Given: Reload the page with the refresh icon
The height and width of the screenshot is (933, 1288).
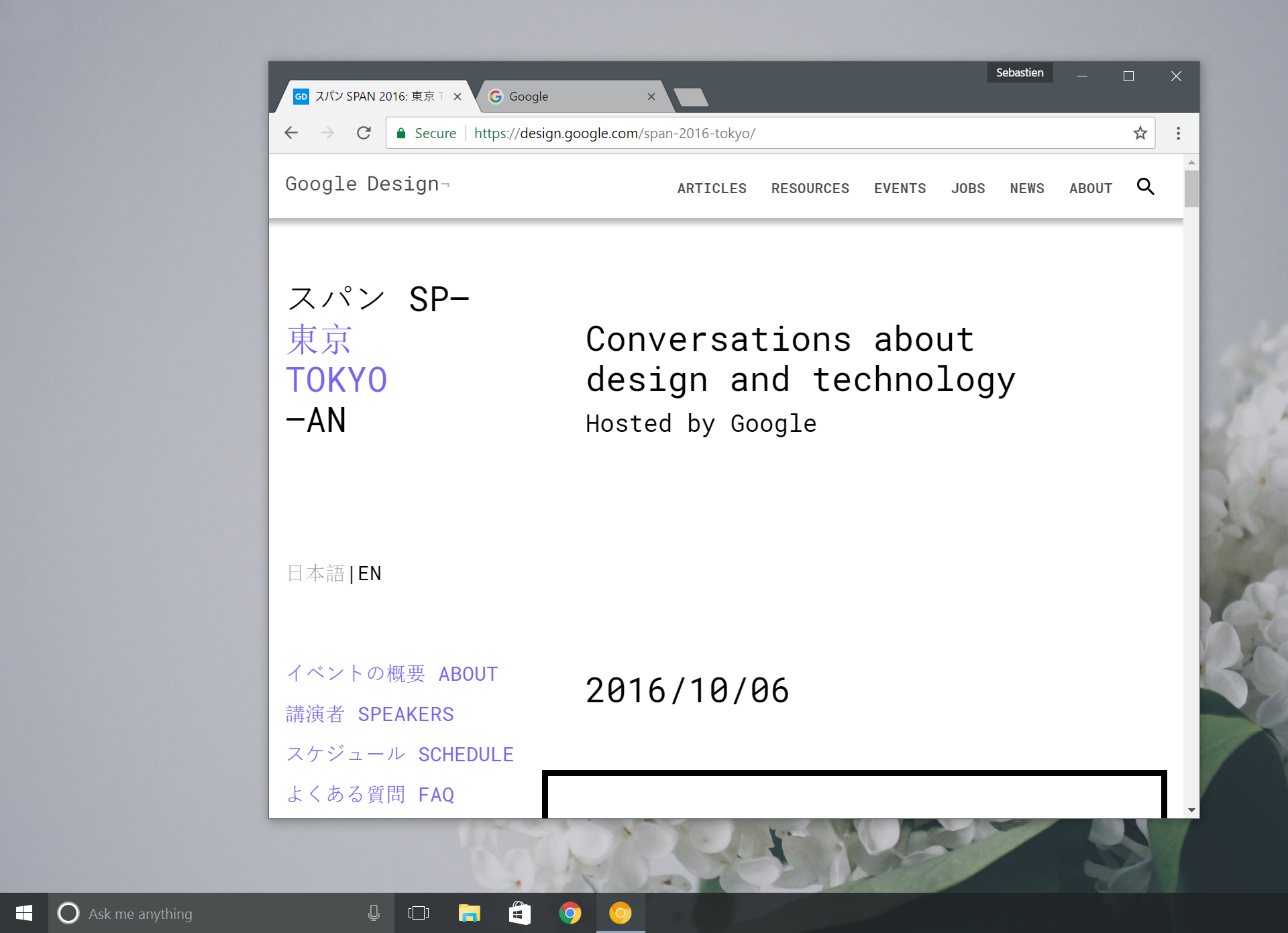Looking at the screenshot, I should click(x=364, y=133).
